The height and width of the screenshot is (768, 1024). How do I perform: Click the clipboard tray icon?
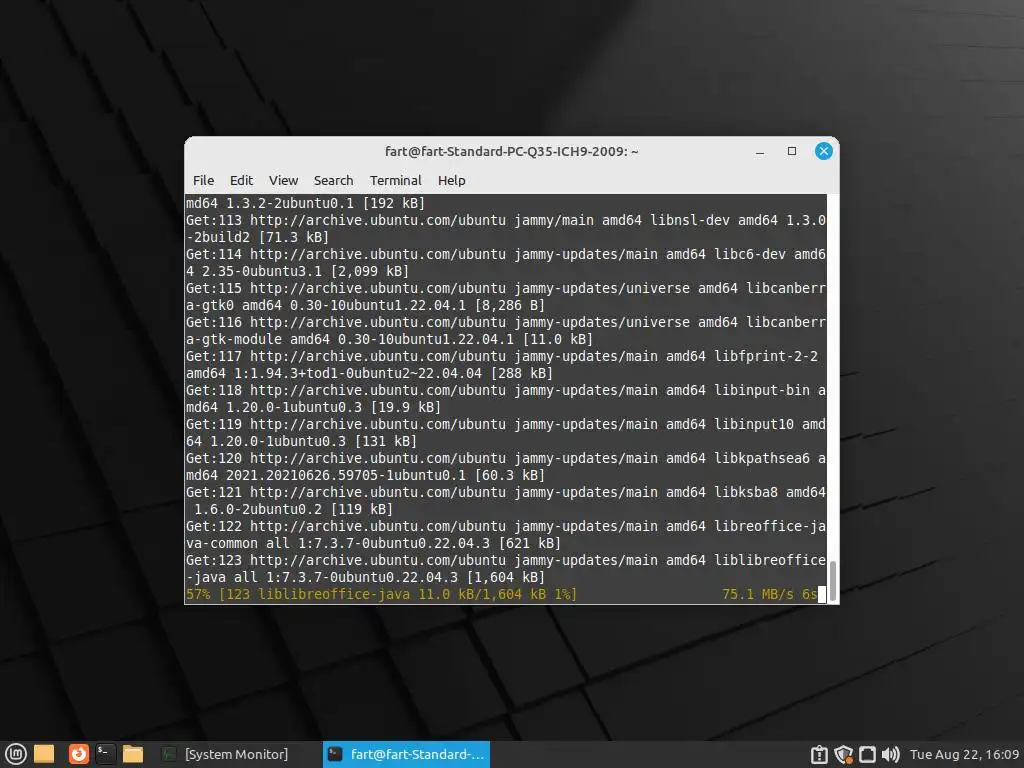pyautogui.click(x=819, y=755)
